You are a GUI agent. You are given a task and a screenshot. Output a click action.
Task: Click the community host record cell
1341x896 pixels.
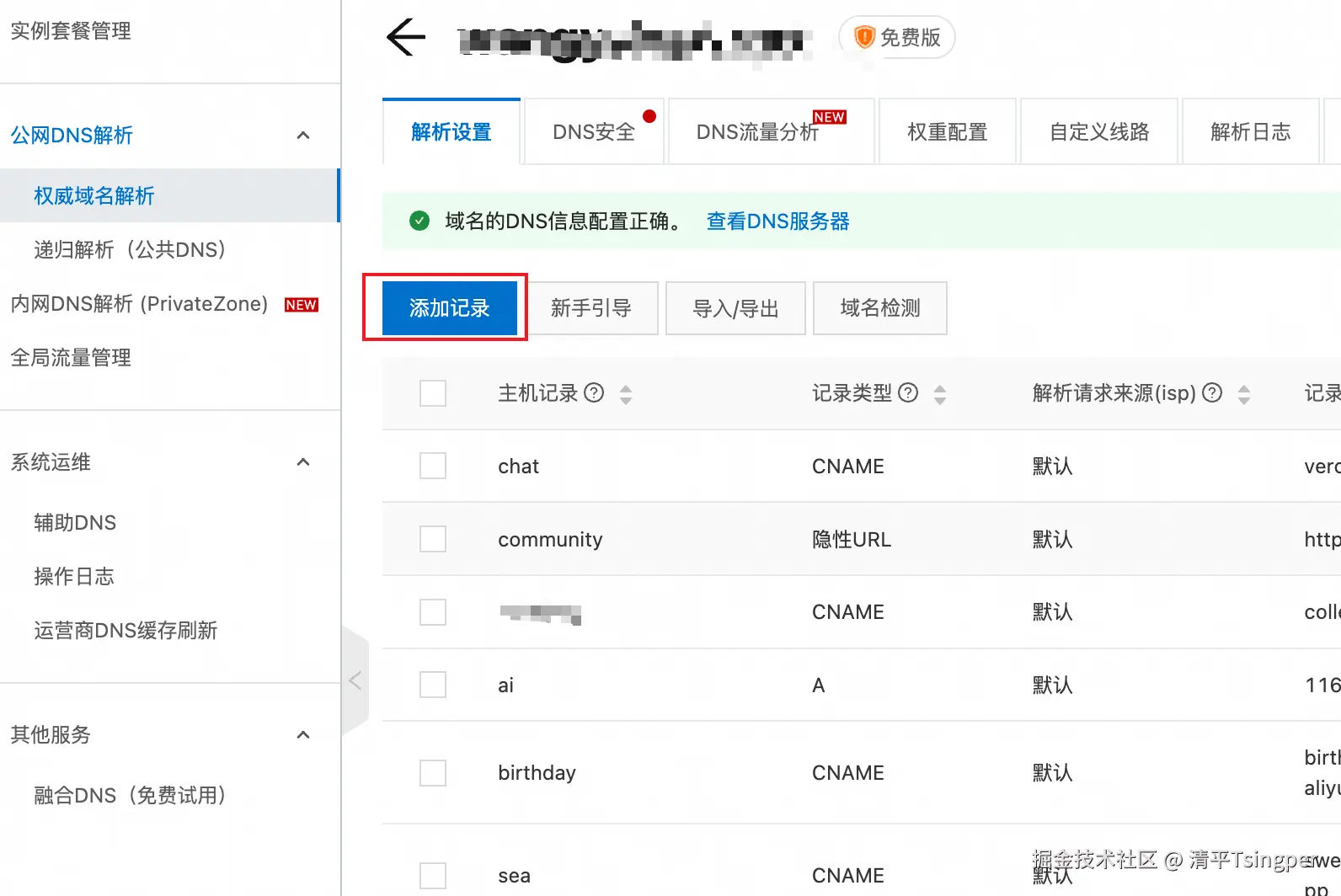550,540
